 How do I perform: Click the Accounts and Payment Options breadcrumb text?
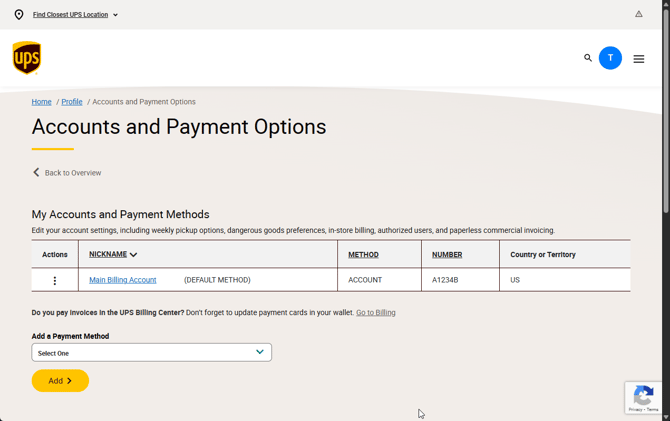tap(144, 102)
